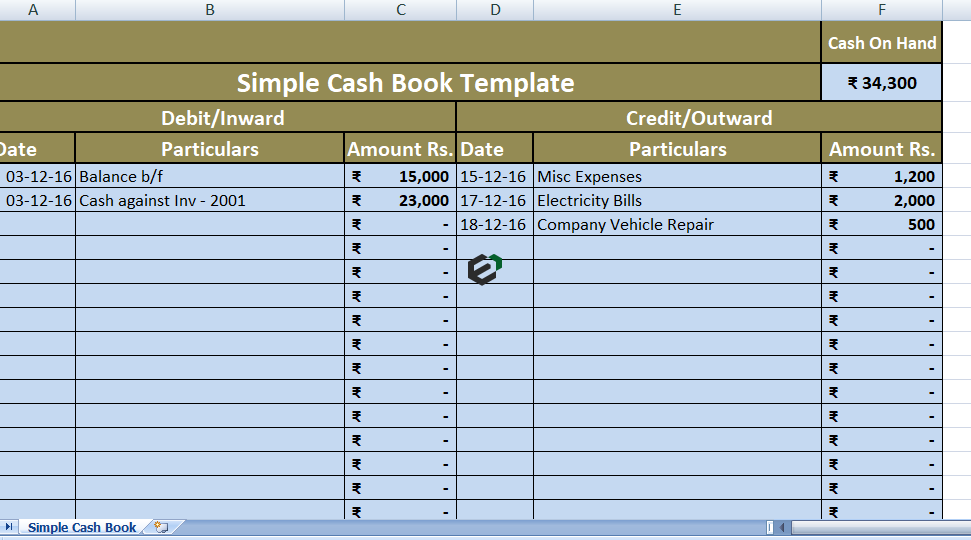Click the last-sheet navigation arrow icon
This screenshot has width=971, height=540.
[x=9, y=527]
